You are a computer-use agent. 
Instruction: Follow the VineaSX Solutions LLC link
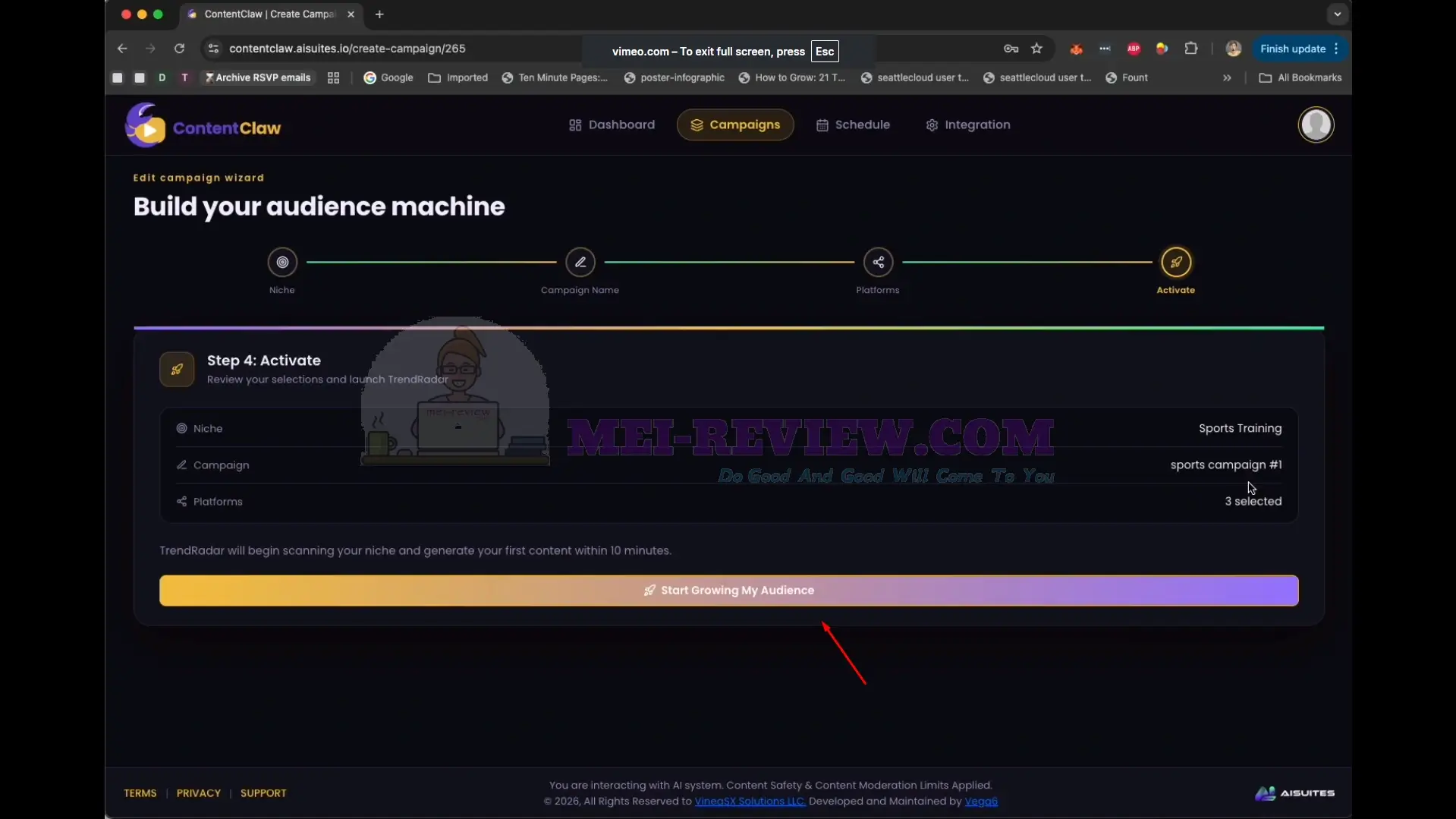coord(750,802)
